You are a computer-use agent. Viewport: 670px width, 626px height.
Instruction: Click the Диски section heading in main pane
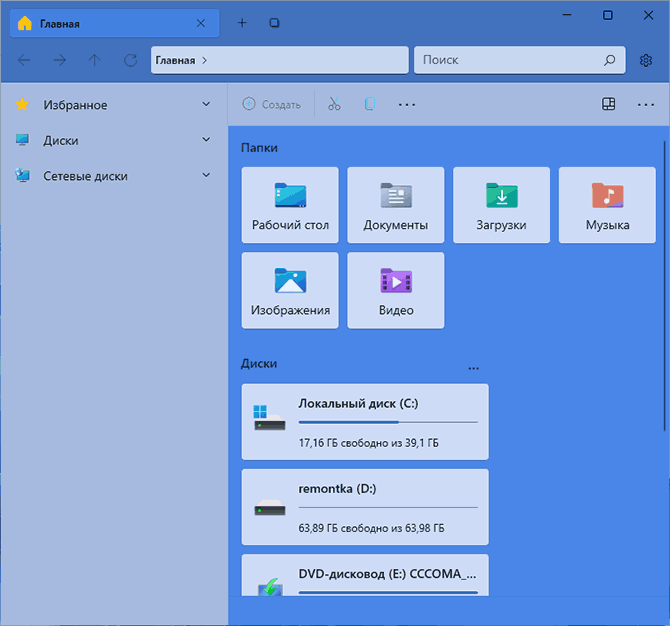(x=259, y=364)
